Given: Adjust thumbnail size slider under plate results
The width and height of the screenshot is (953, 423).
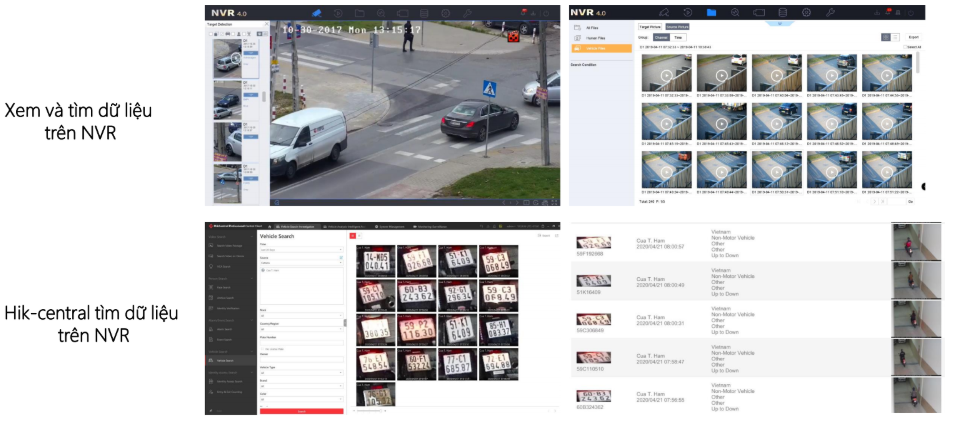Looking at the screenshot, I should [371, 410].
